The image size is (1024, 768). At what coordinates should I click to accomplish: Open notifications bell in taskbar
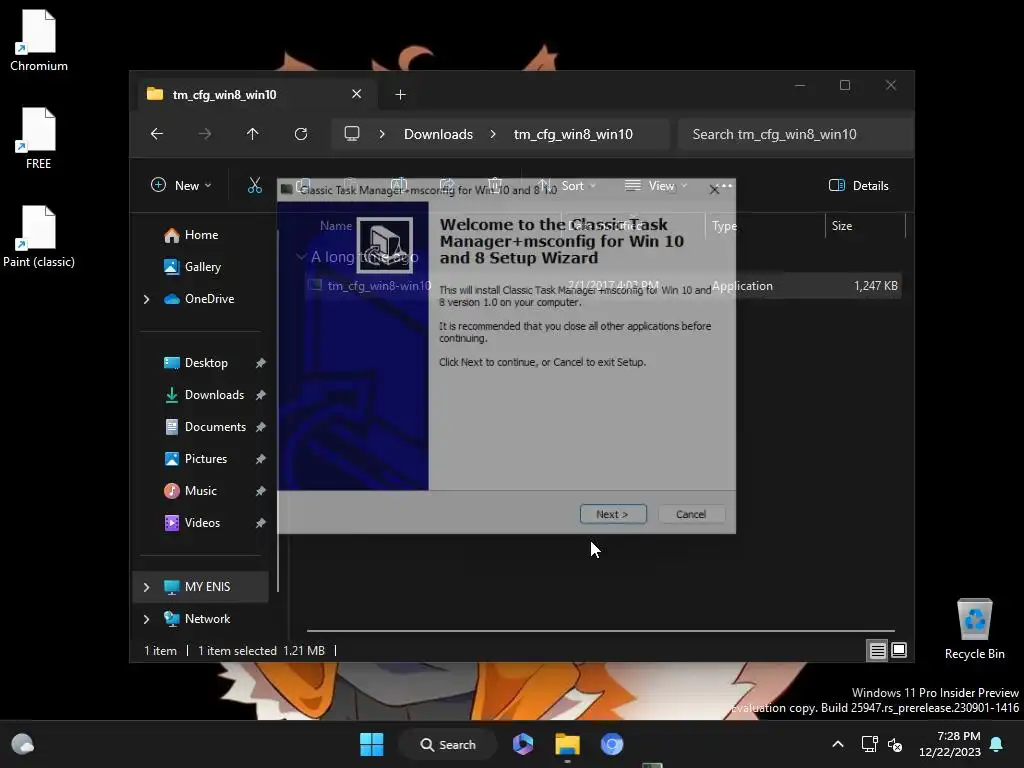tap(997, 744)
